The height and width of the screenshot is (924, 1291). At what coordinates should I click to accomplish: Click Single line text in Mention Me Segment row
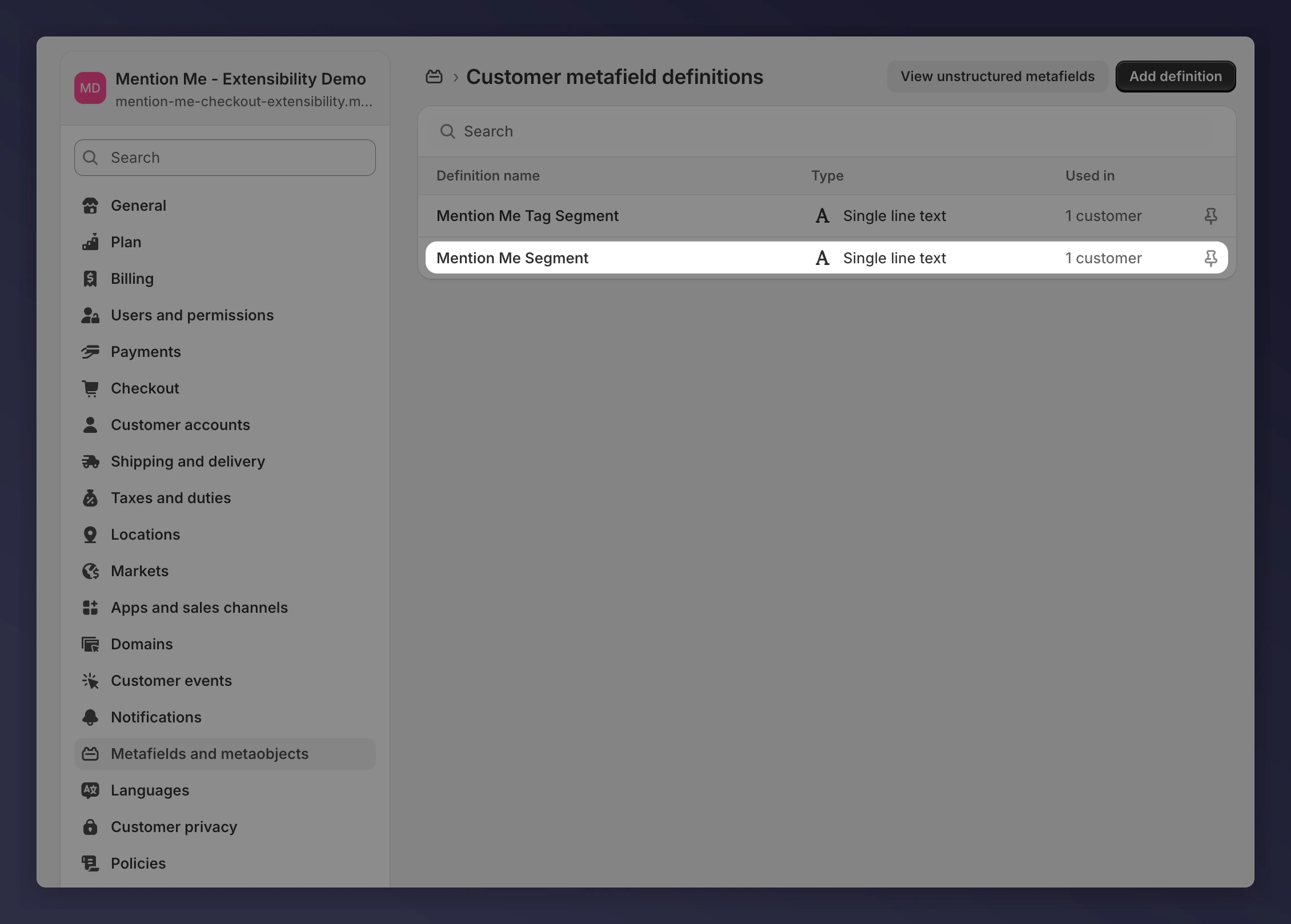coord(895,258)
